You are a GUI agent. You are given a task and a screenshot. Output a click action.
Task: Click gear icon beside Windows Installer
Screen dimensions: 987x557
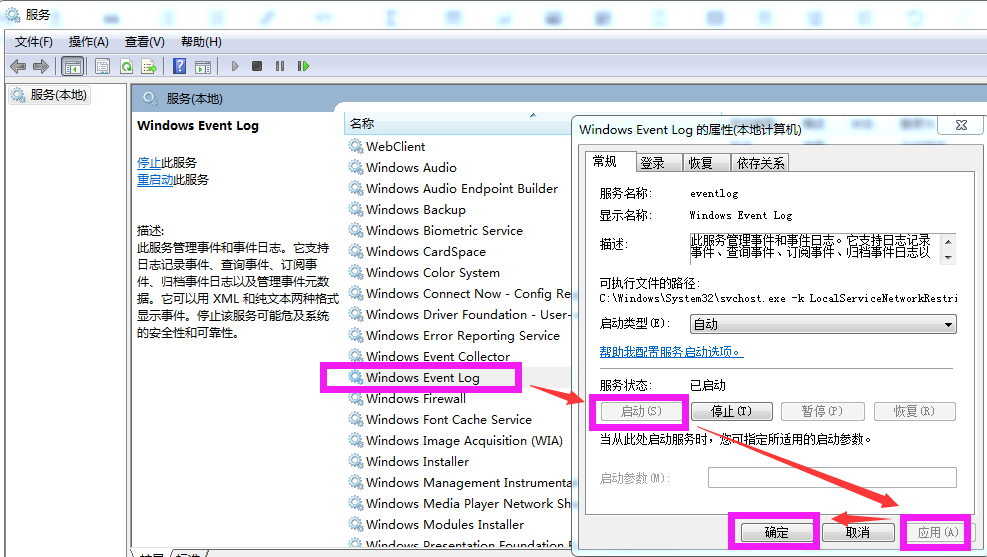(356, 461)
